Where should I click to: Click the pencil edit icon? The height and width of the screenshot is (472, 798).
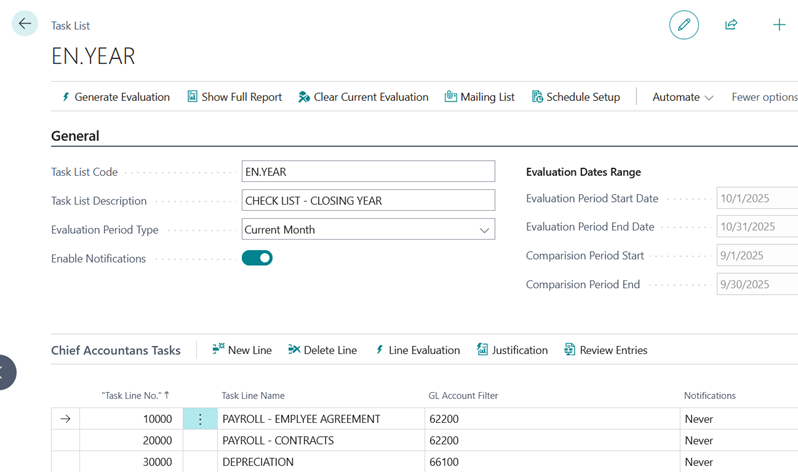pyautogui.click(x=684, y=25)
